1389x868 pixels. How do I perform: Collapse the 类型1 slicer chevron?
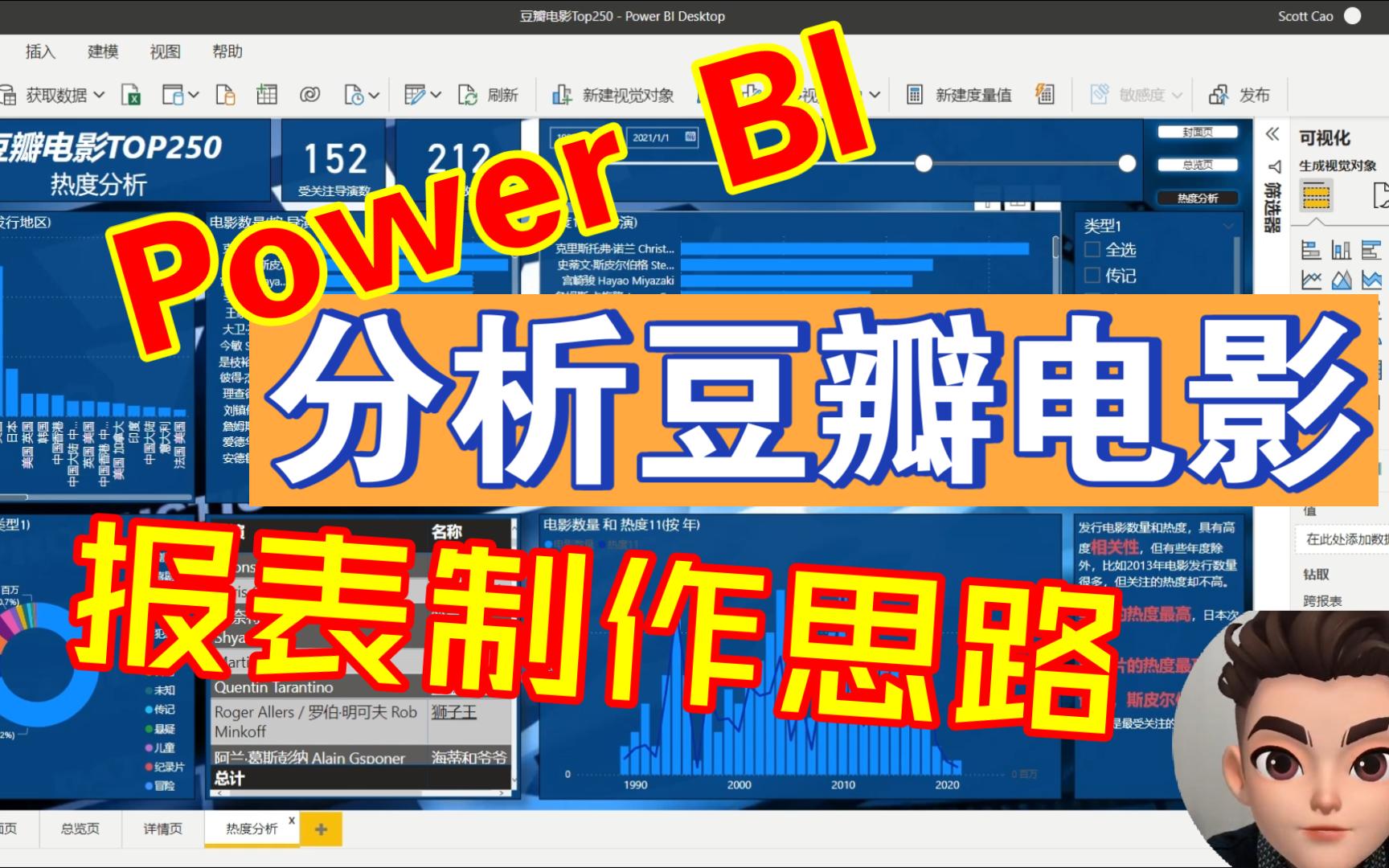point(1228,226)
